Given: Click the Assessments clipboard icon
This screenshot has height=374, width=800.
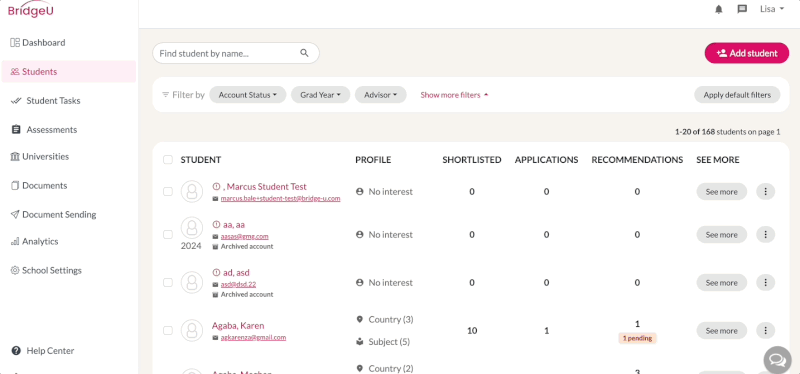Looking at the screenshot, I should click(x=16, y=130).
